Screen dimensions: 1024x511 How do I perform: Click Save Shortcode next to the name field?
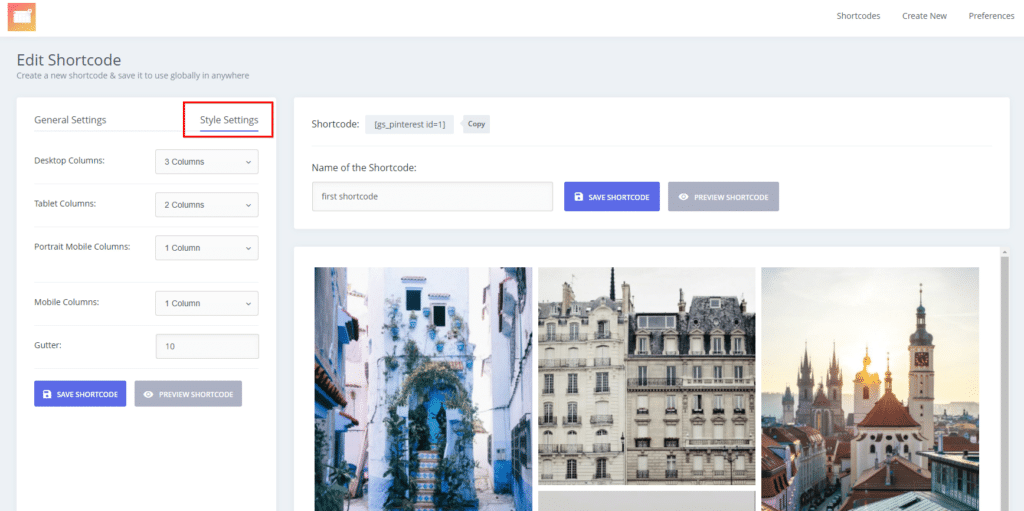pos(612,197)
